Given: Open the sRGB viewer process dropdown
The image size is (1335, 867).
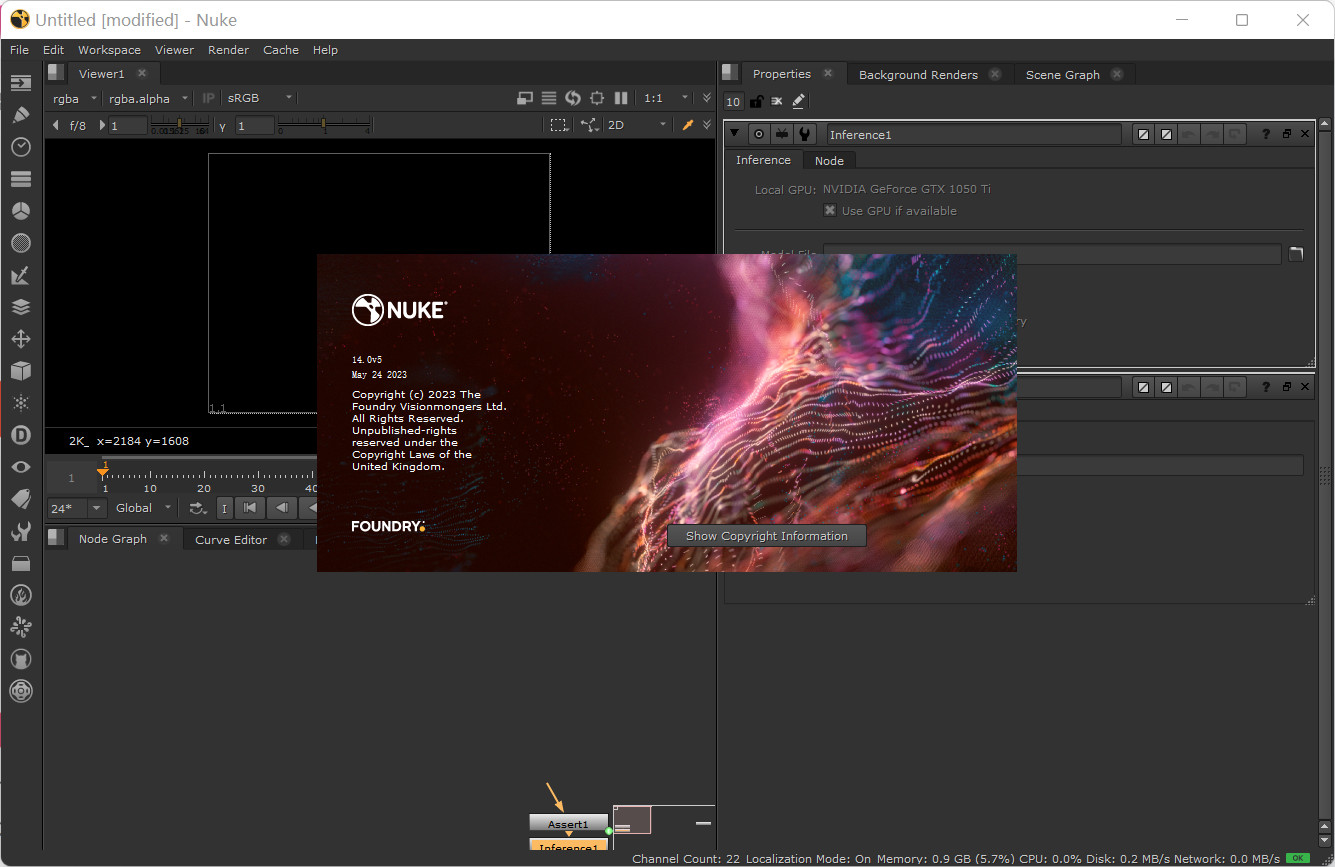Looking at the screenshot, I should (259, 98).
